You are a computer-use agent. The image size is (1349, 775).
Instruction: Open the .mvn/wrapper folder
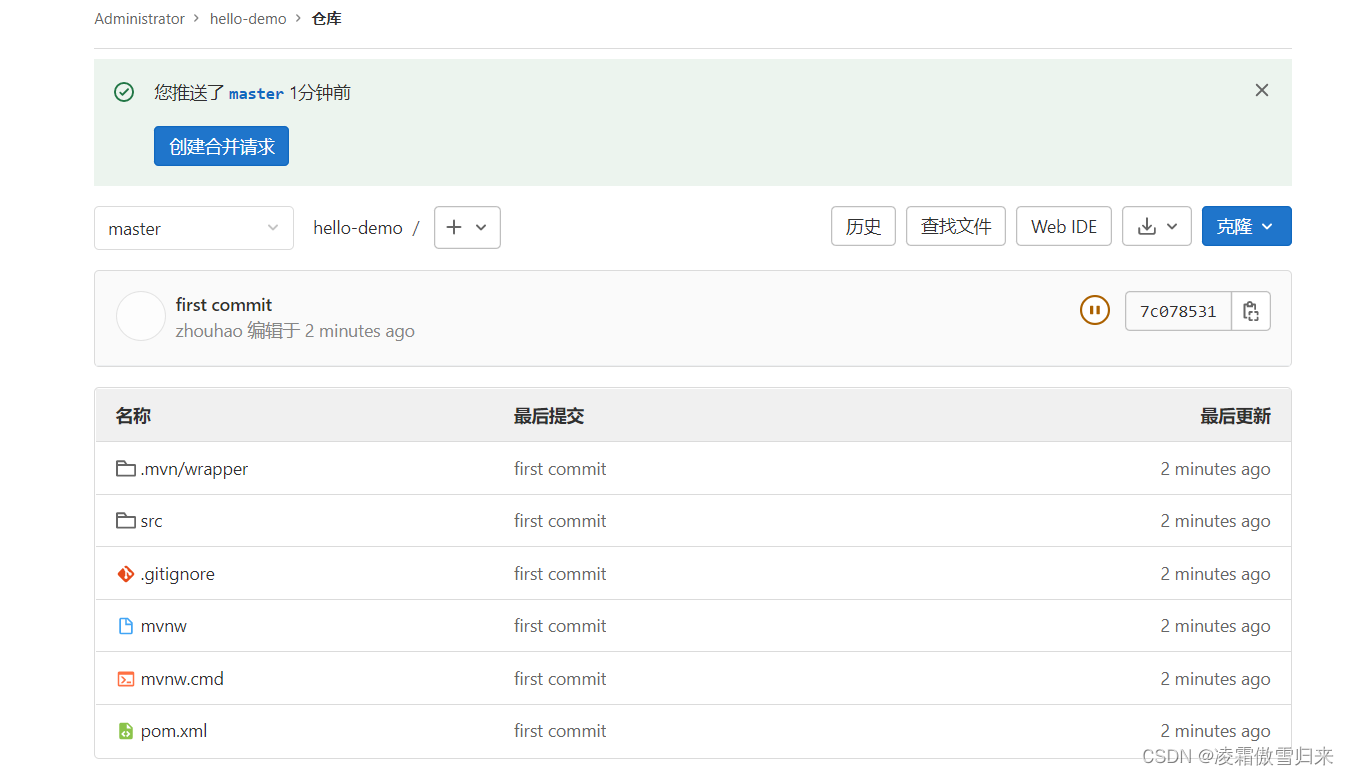point(194,469)
